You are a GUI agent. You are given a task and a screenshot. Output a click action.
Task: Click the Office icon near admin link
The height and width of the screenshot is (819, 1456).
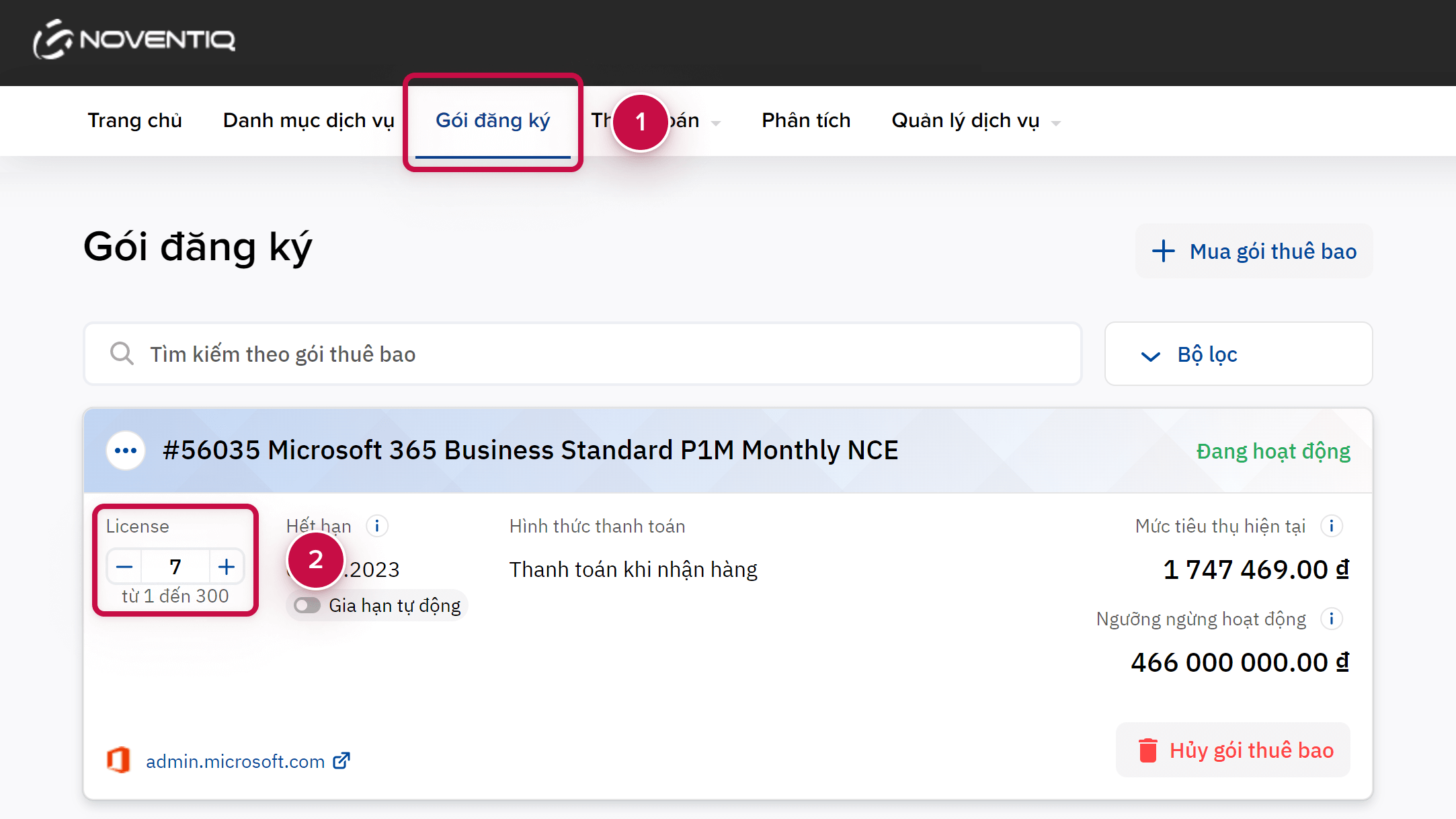[119, 760]
